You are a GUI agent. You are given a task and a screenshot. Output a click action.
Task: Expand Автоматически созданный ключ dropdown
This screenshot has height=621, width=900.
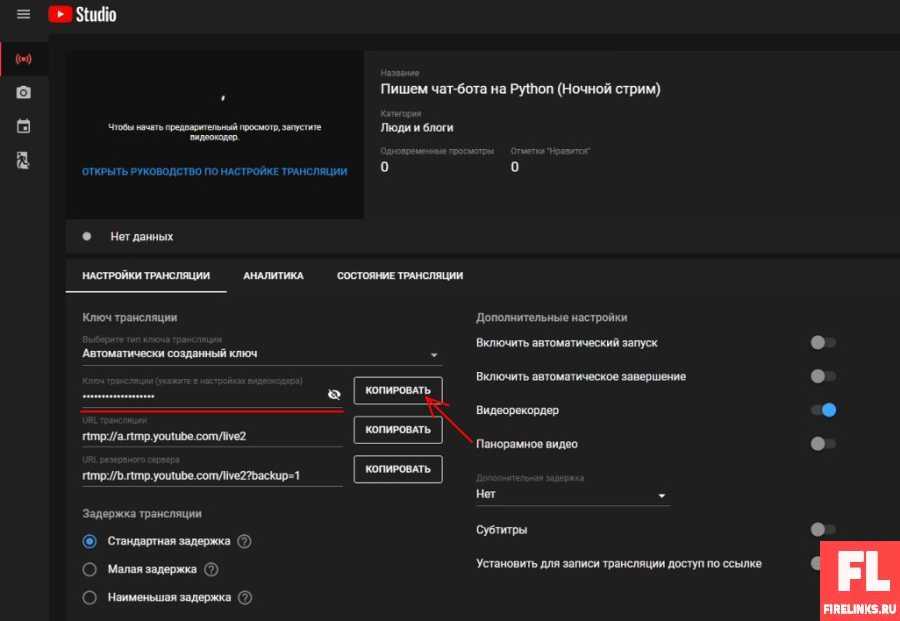[262, 354]
